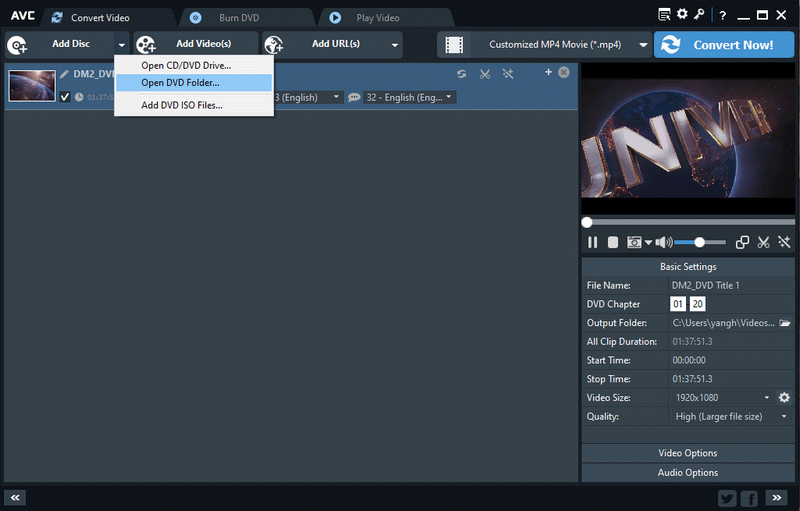Open the task manager list icon in title bar
The height and width of the screenshot is (511, 800).
[x=664, y=15]
